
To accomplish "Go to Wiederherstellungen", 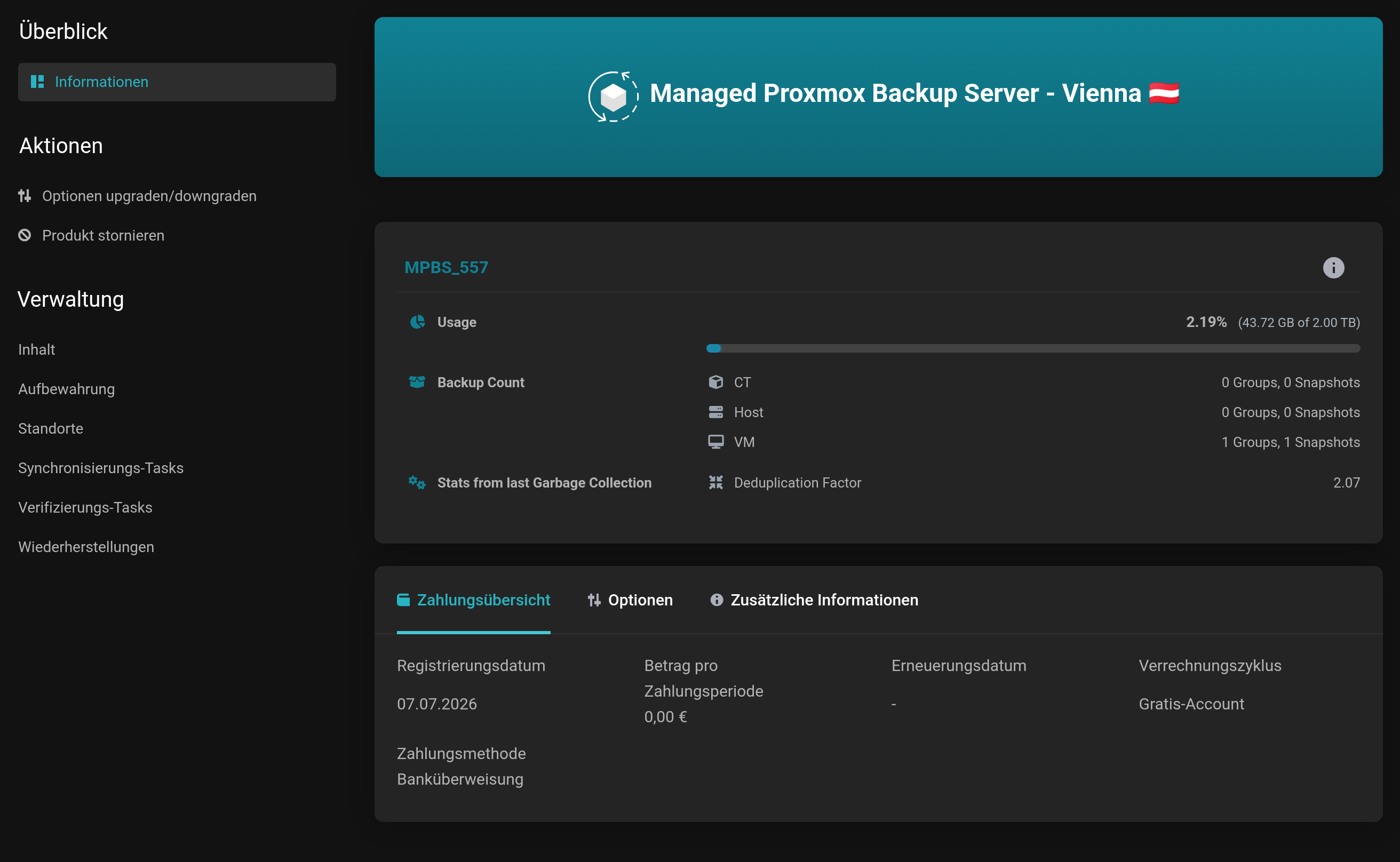I will pyautogui.click(x=86, y=547).
